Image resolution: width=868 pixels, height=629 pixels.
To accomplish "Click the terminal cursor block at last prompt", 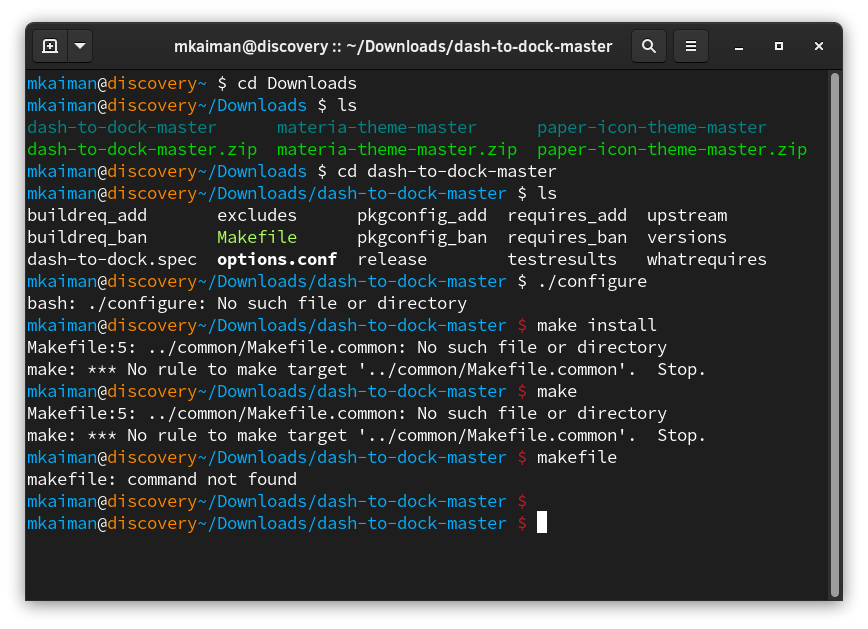I will [542, 523].
